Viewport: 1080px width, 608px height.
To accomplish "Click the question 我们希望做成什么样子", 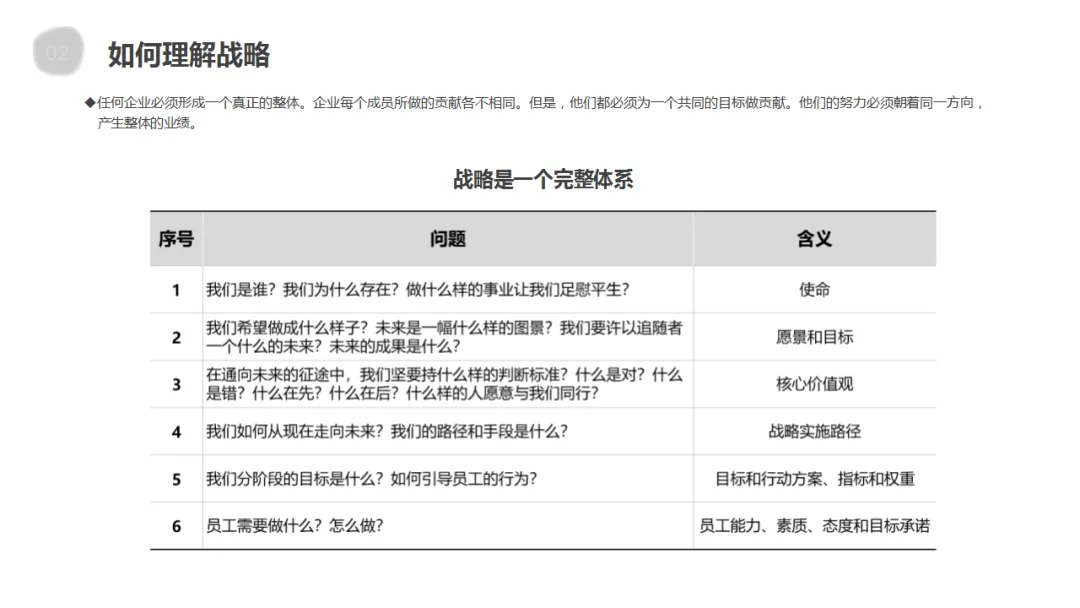I will [x=444, y=337].
